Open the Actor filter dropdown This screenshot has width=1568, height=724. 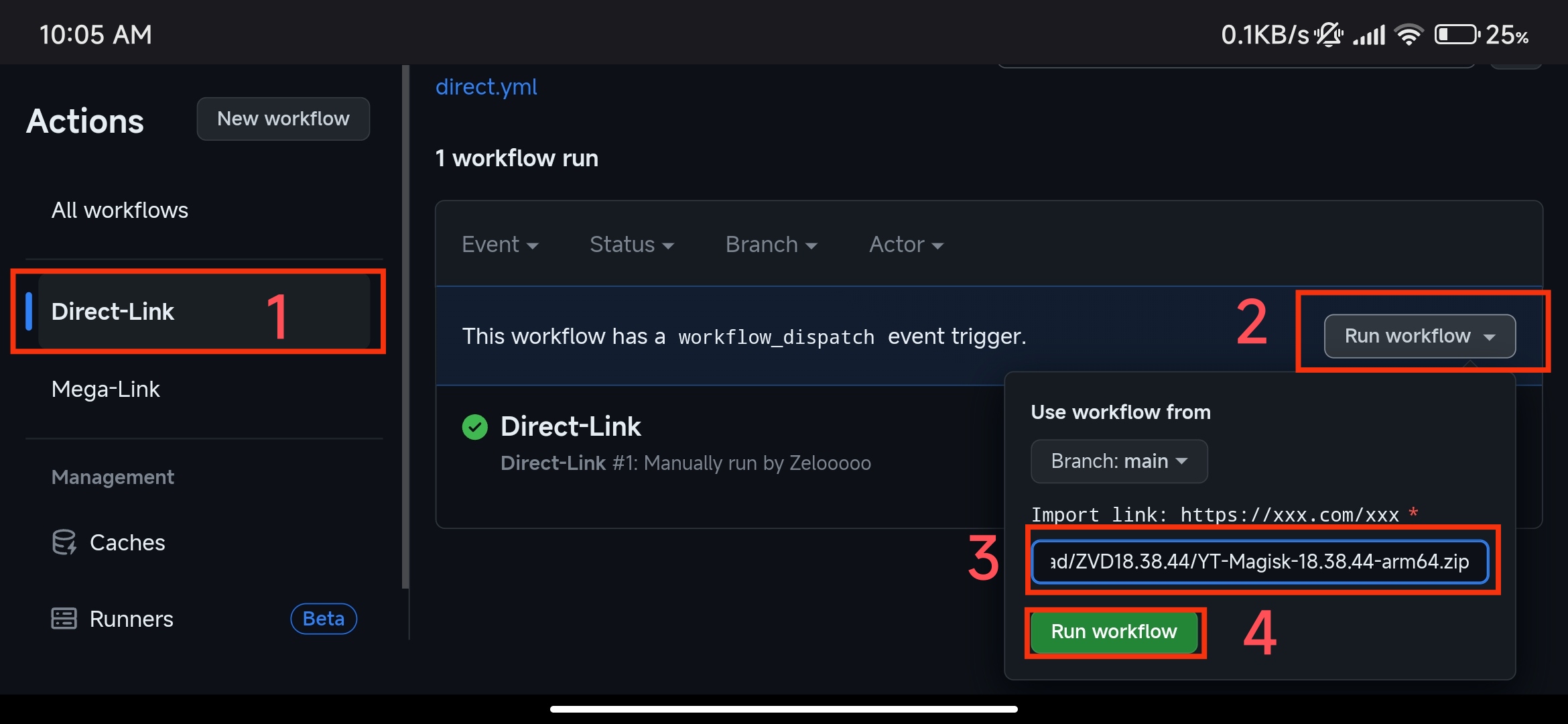(906, 245)
